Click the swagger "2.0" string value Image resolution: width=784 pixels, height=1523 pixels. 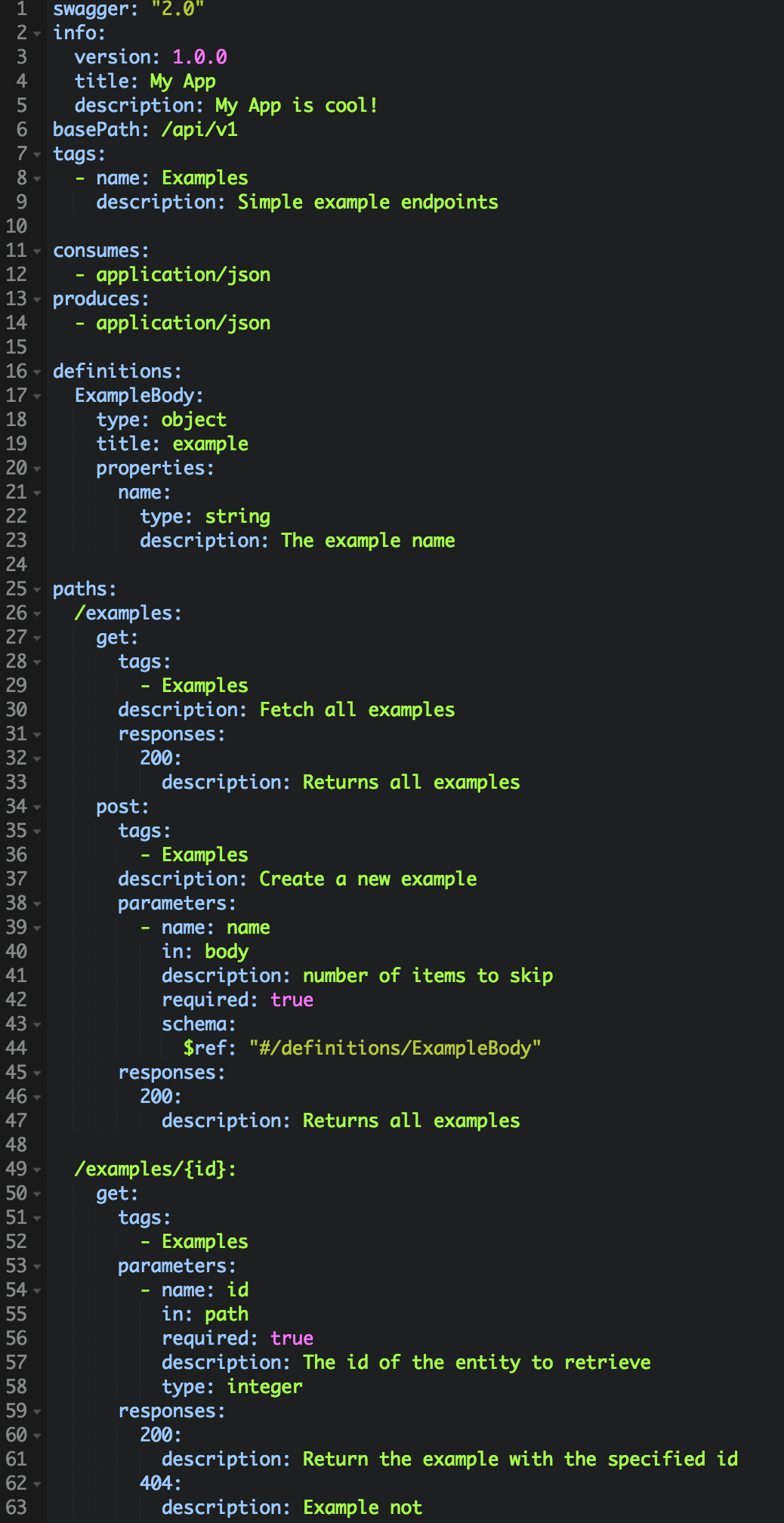(177, 9)
